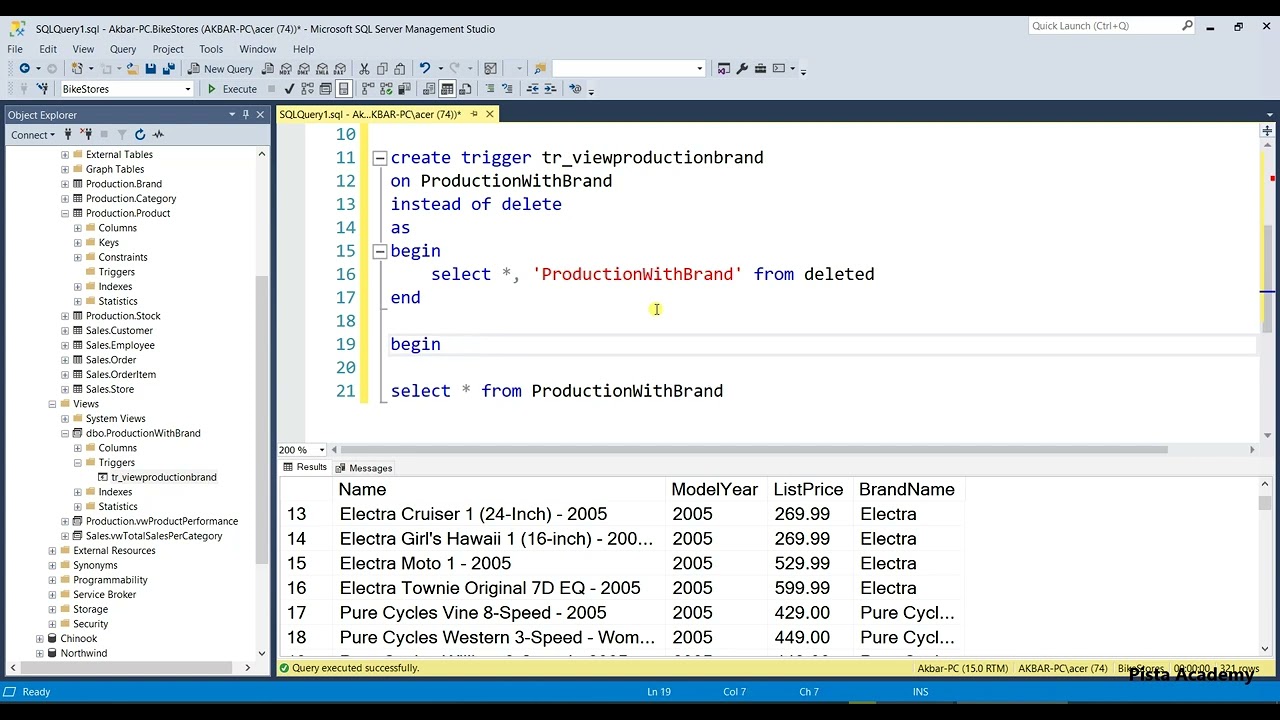Click the Cut scissors icon
This screenshot has width=1280, height=720.
[364, 68]
